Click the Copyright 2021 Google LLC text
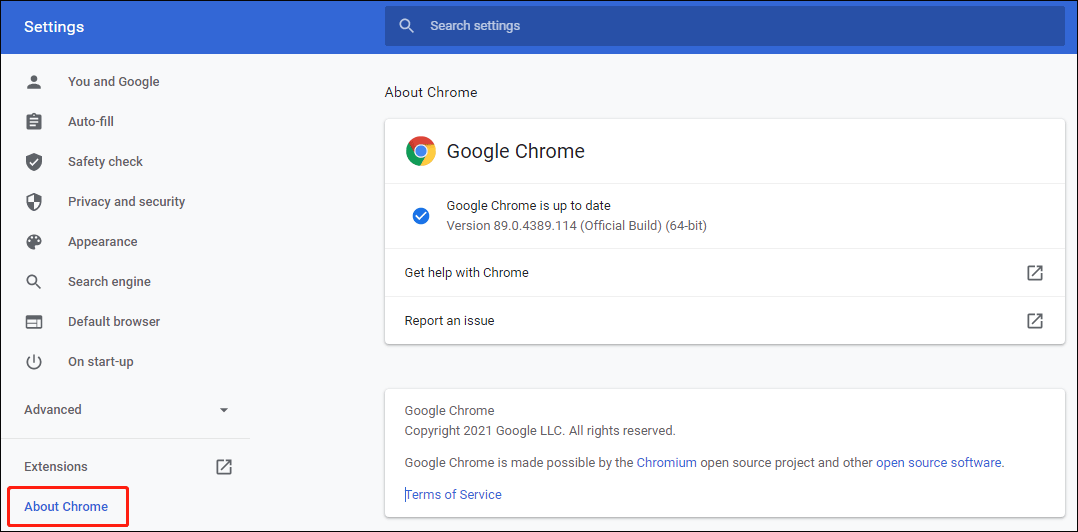The height and width of the screenshot is (532, 1078). [x=540, y=431]
